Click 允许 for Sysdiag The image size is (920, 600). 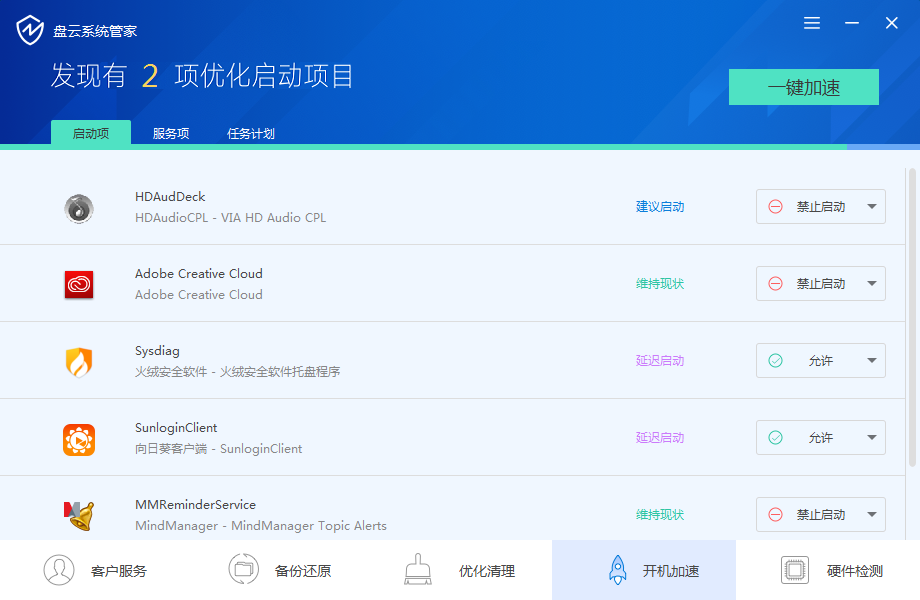(x=820, y=360)
